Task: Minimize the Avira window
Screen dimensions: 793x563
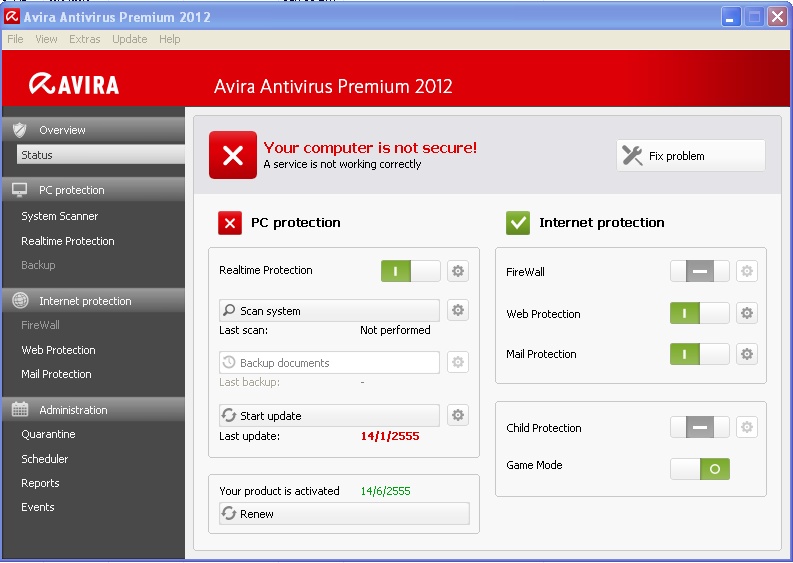Action: (730, 17)
